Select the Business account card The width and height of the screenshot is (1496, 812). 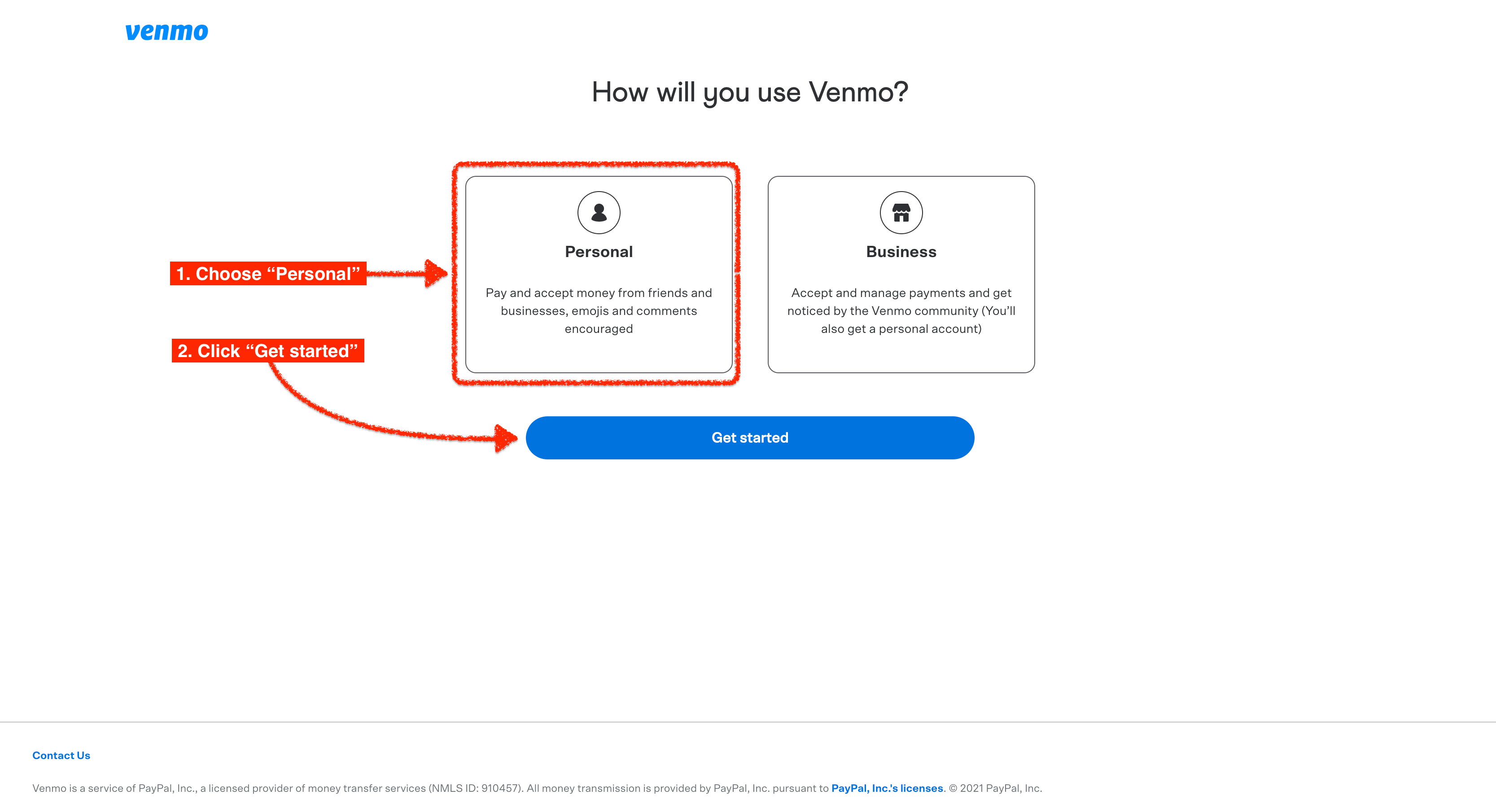tap(901, 354)
